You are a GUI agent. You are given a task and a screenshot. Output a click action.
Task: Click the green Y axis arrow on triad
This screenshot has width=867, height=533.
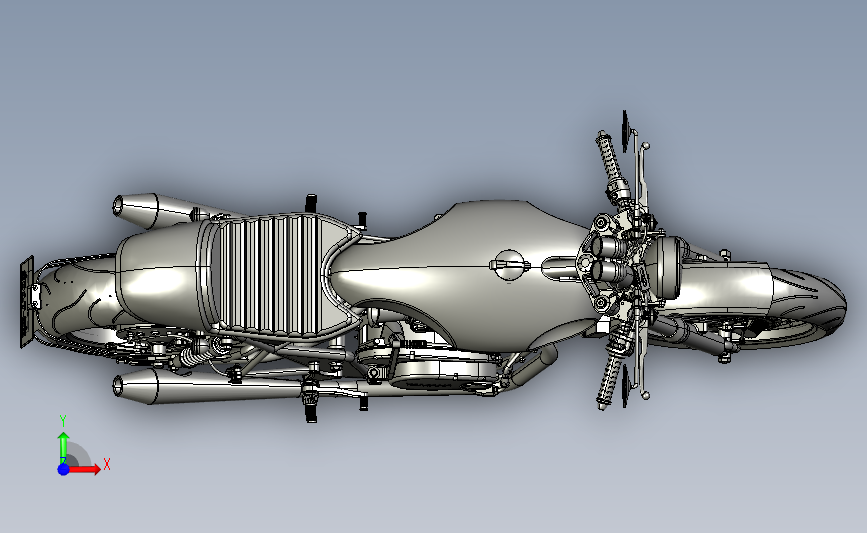tap(64, 447)
